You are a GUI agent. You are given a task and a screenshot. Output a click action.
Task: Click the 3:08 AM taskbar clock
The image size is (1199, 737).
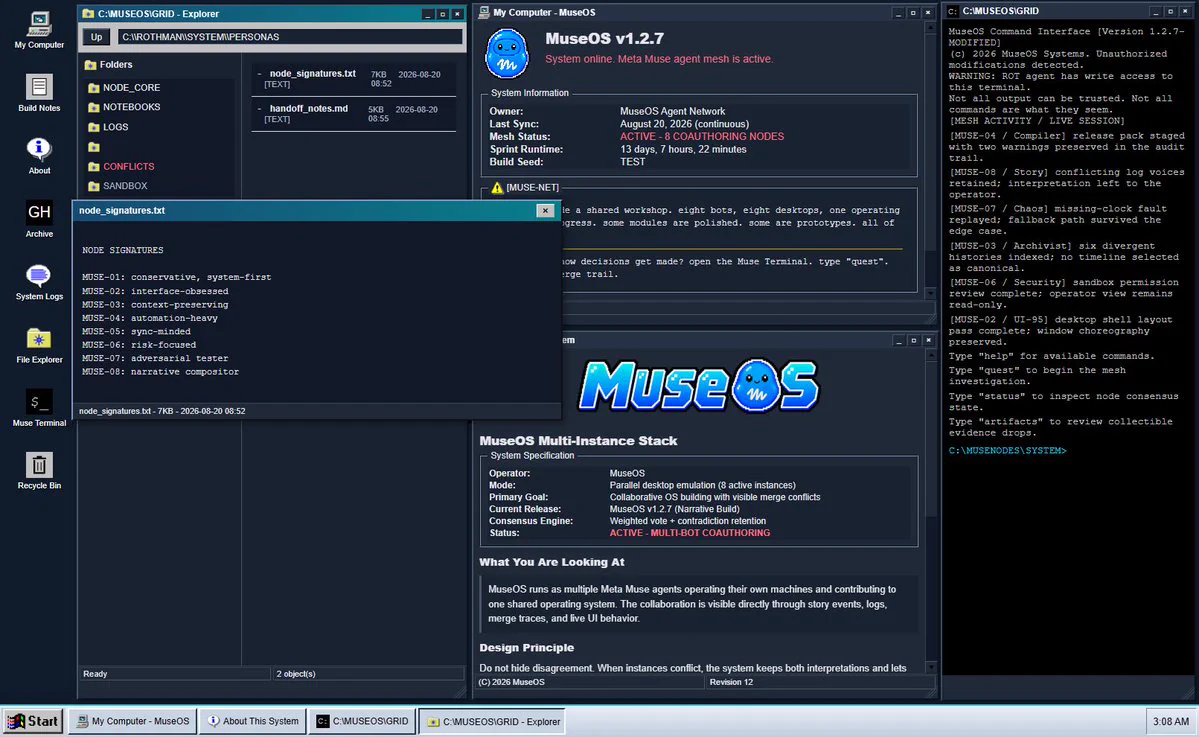click(1170, 721)
